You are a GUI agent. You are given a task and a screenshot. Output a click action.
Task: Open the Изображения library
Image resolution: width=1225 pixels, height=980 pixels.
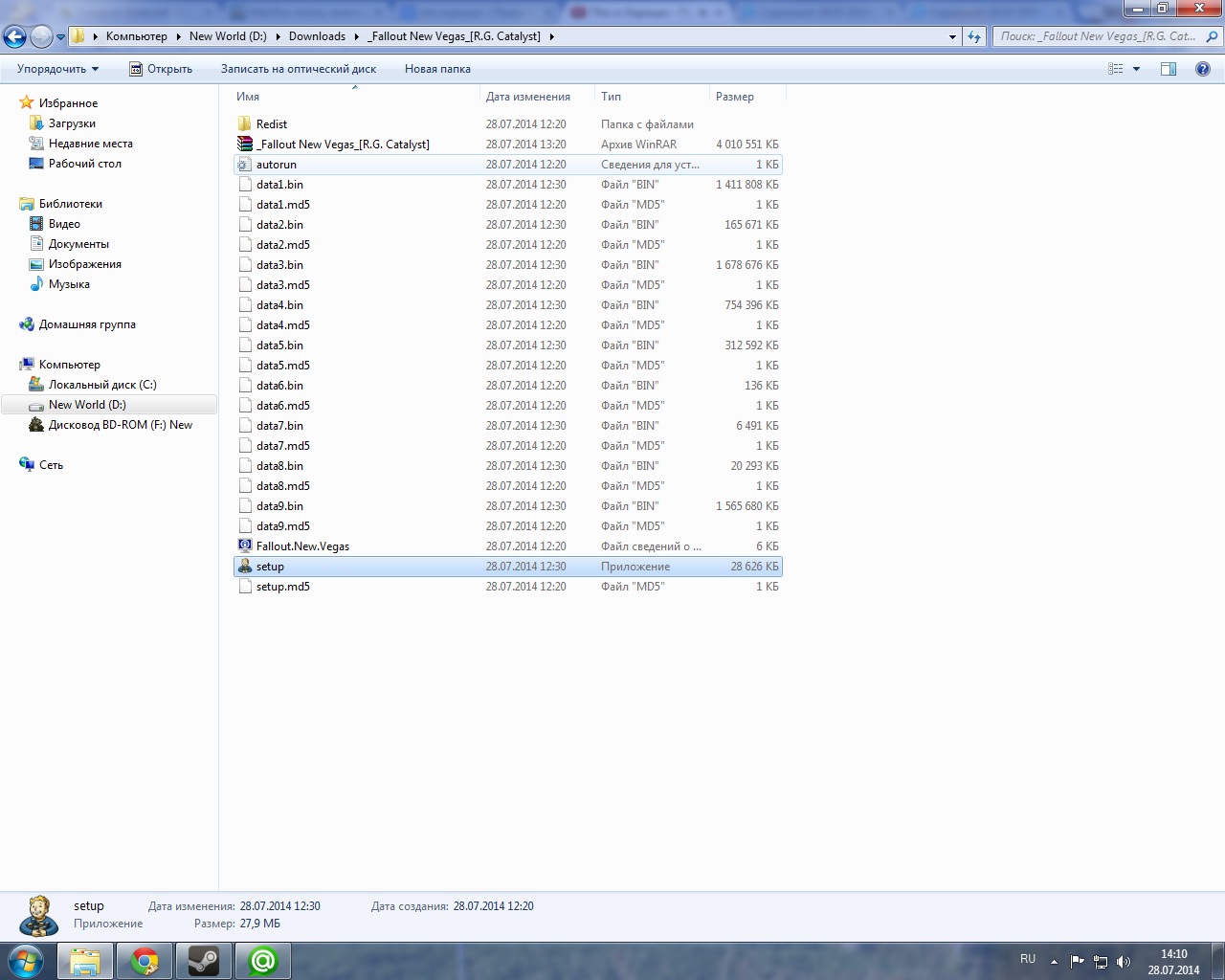85,264
